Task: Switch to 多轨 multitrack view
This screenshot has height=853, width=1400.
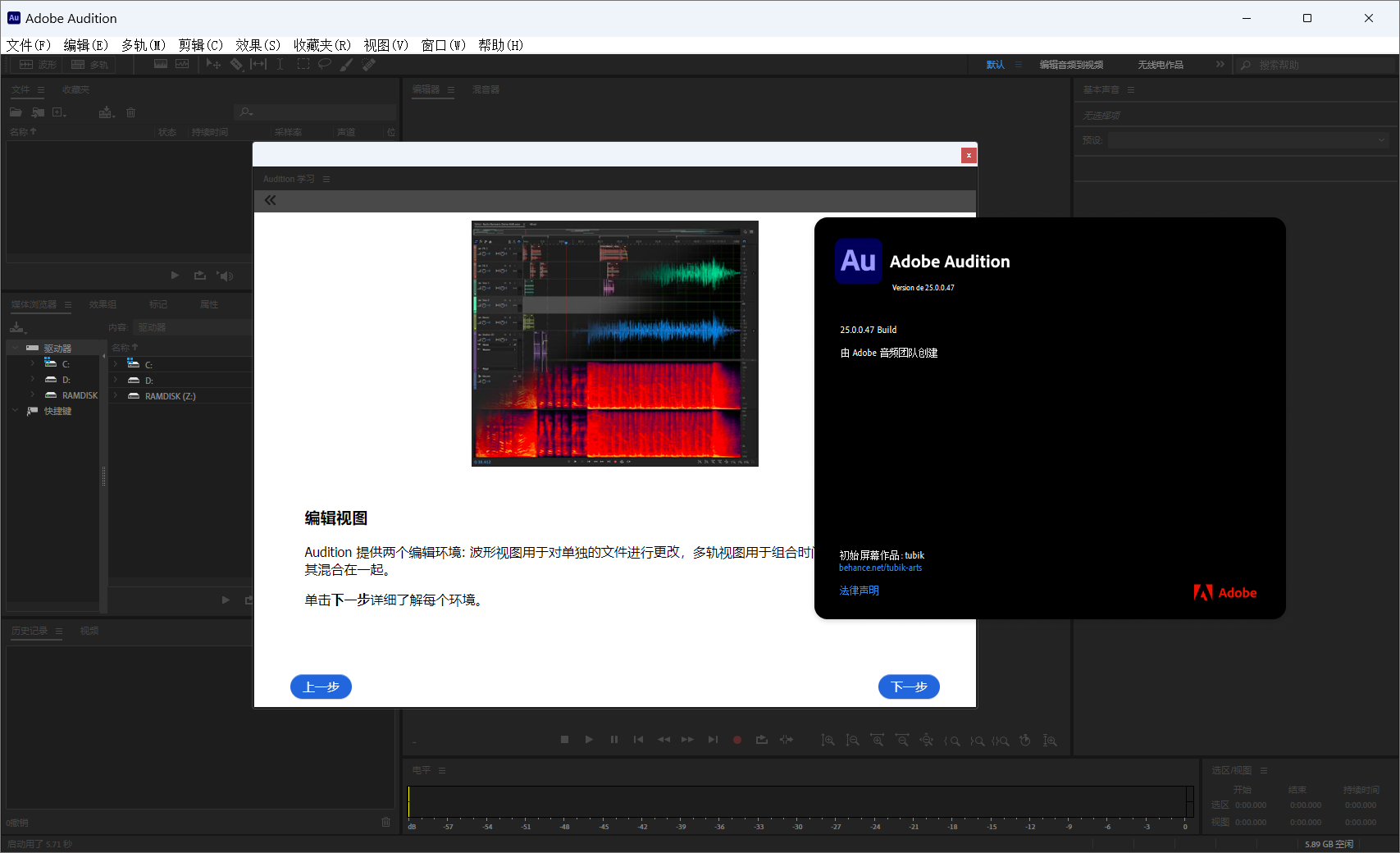Action: (89, 65)
